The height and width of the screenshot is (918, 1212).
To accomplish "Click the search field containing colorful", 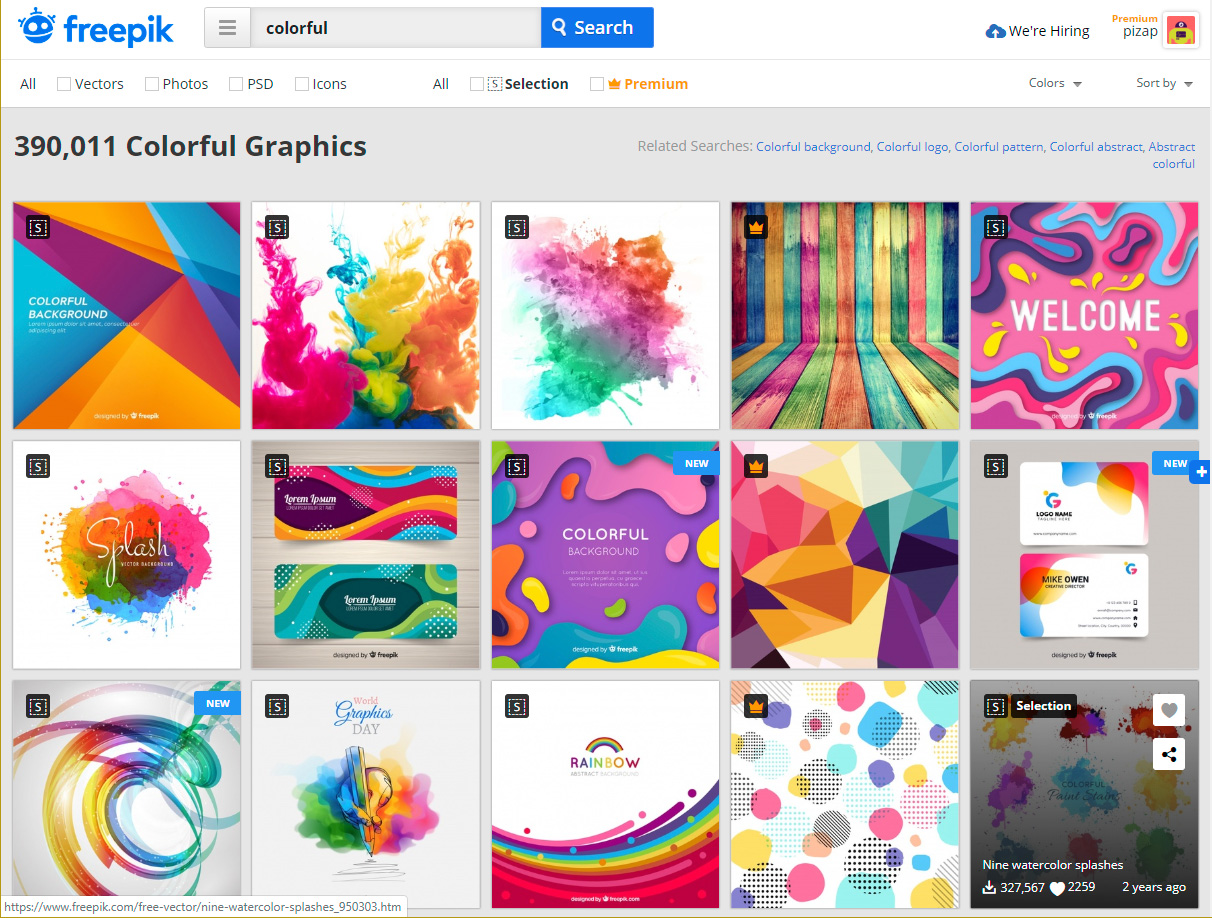I will pyautogui.click(x=395, y=28).
